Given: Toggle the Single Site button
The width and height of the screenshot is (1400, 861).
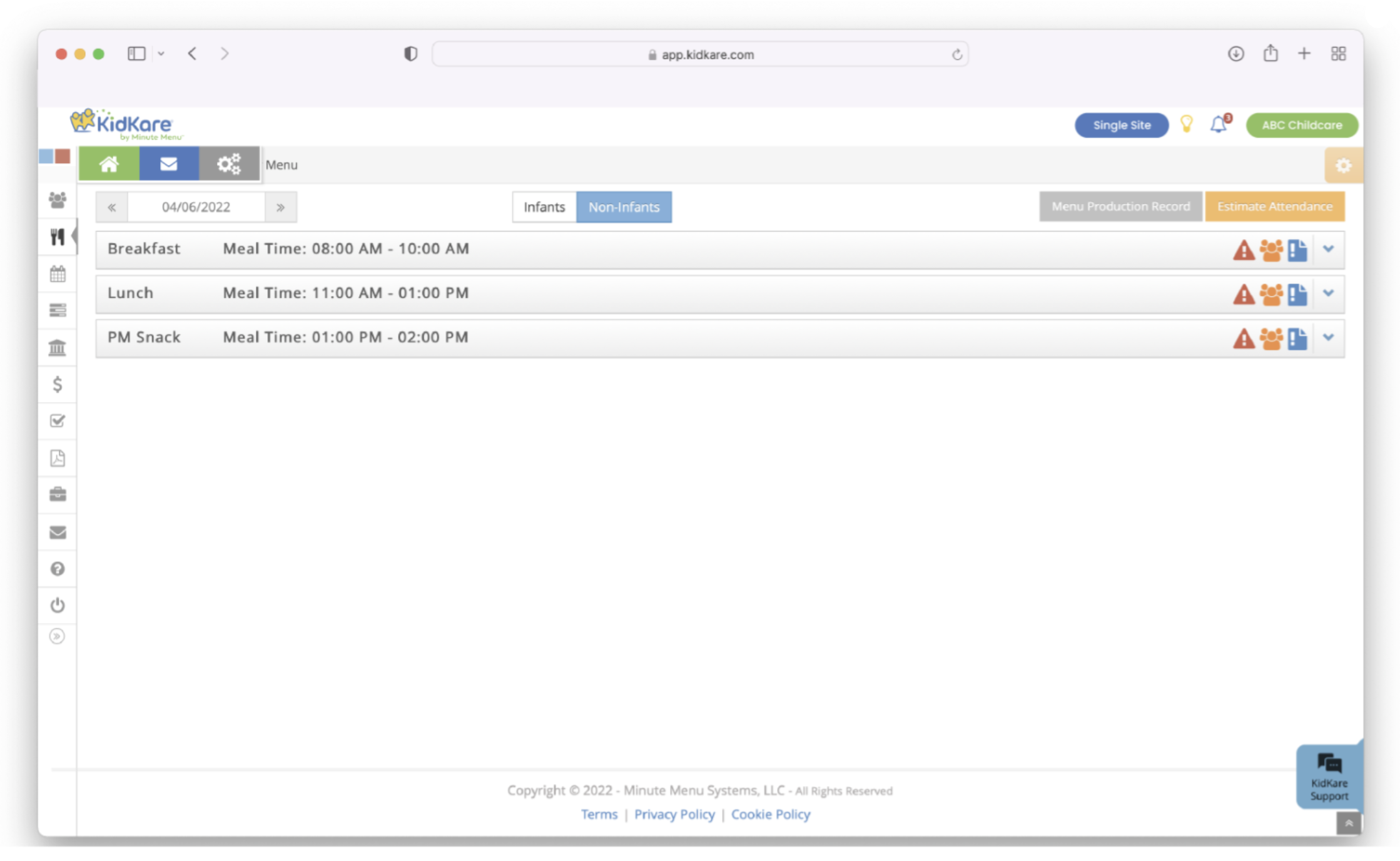Looking at the screenshot, I should pos(1121,125).
